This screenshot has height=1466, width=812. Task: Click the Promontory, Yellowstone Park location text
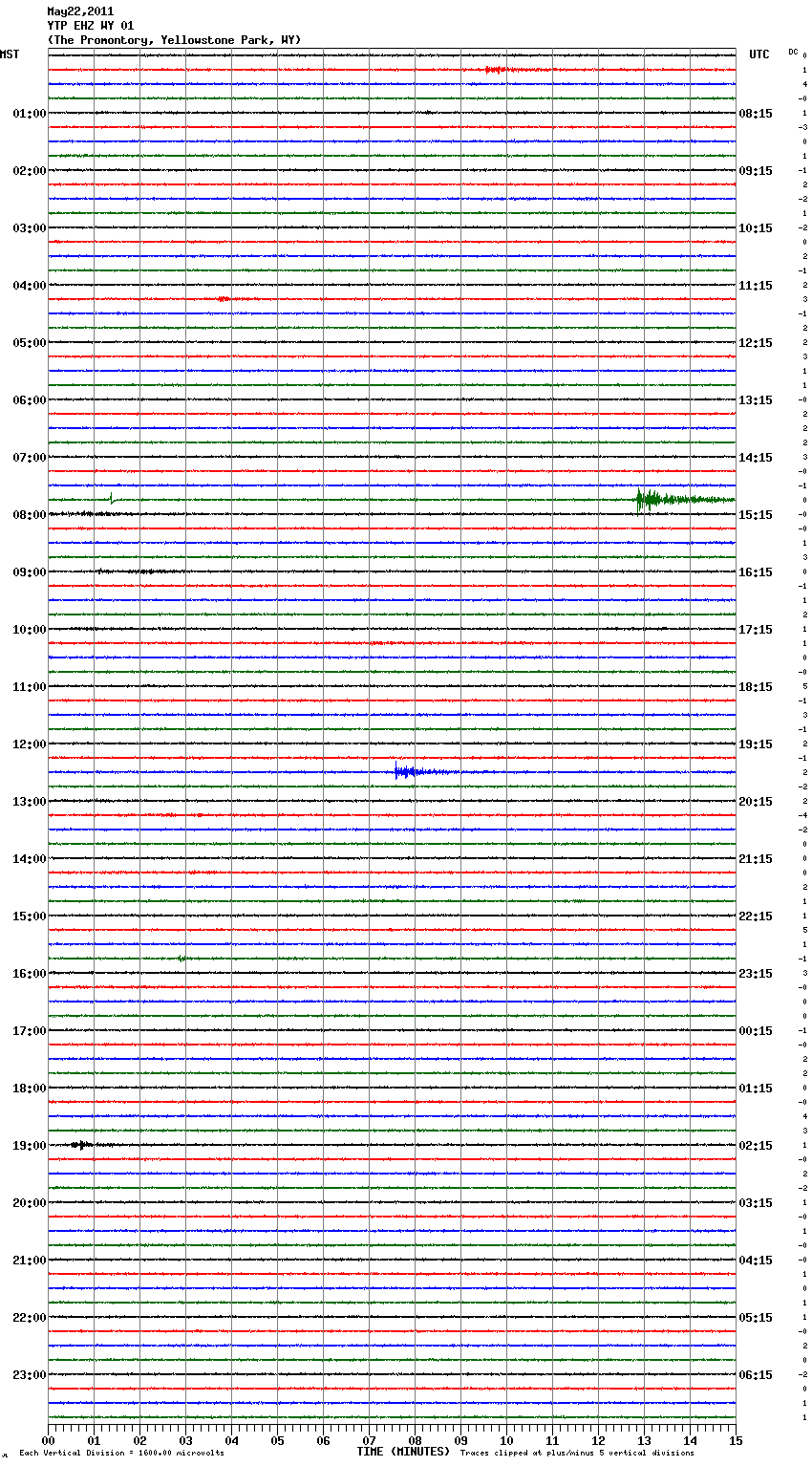click(174, 40)
